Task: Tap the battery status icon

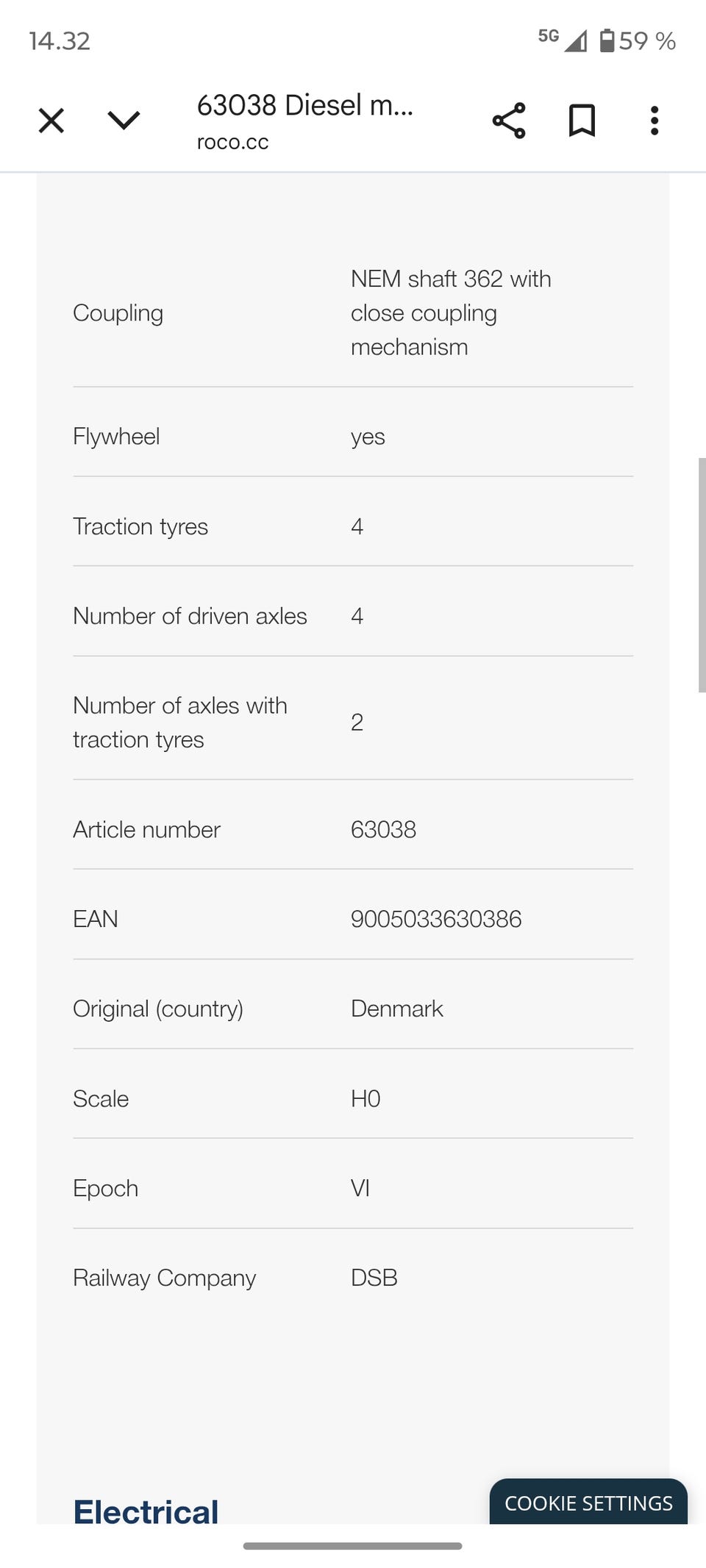Action: click(x=607, y=40)
